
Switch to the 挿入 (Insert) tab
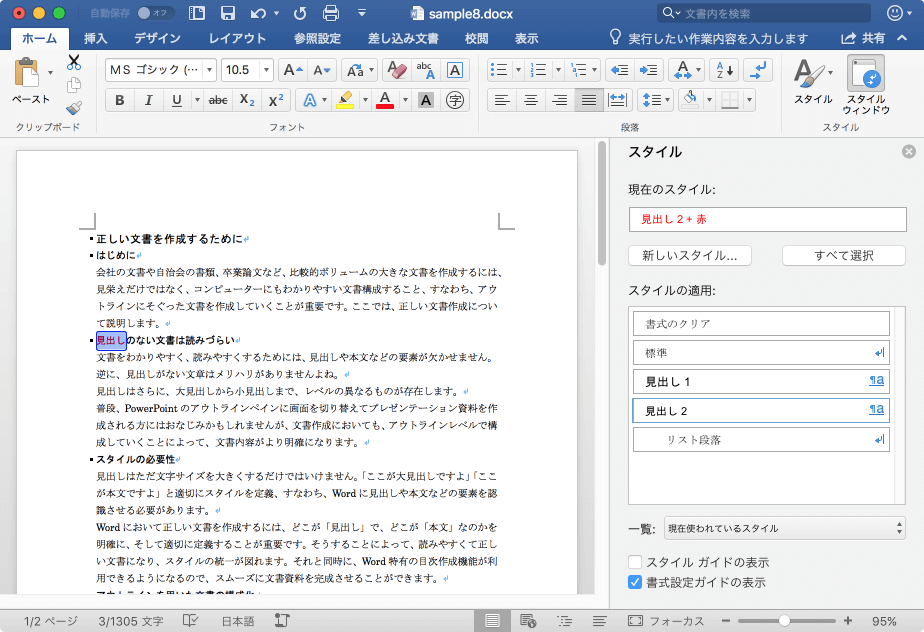click(96, 38)
